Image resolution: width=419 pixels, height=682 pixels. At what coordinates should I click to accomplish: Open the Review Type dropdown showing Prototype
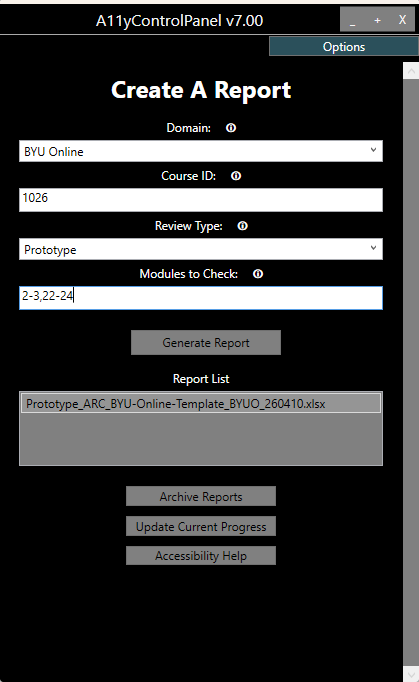point(201,249)
